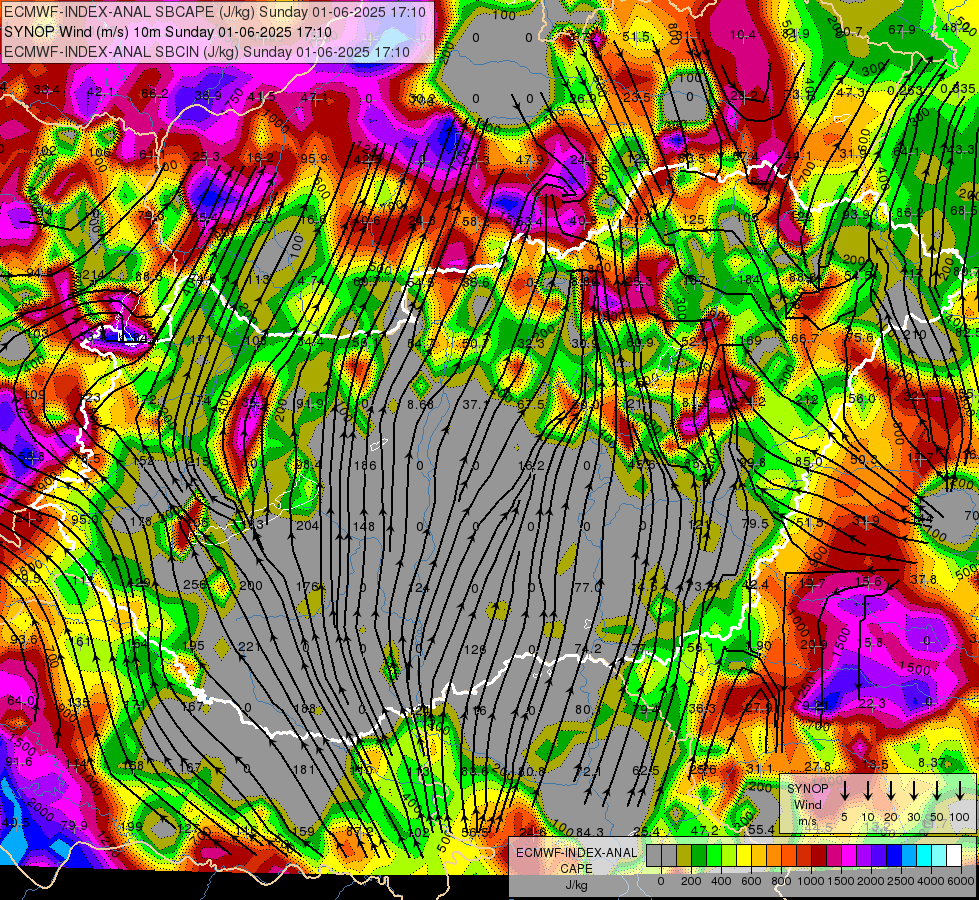Click the 10 m/s wind arrow in SYNOP legend
This screenshot has width=979, height=900.
click(867, 791)
